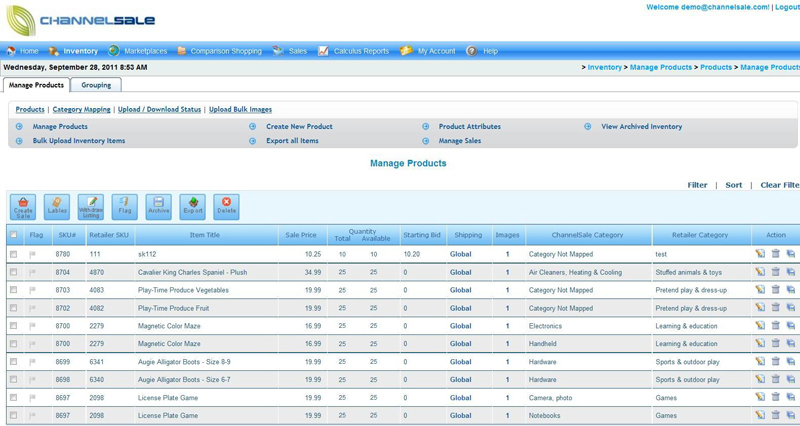Open the Lables toolbar button
The height and width of the screenshot is (426, 800).
tap(57, 207)
